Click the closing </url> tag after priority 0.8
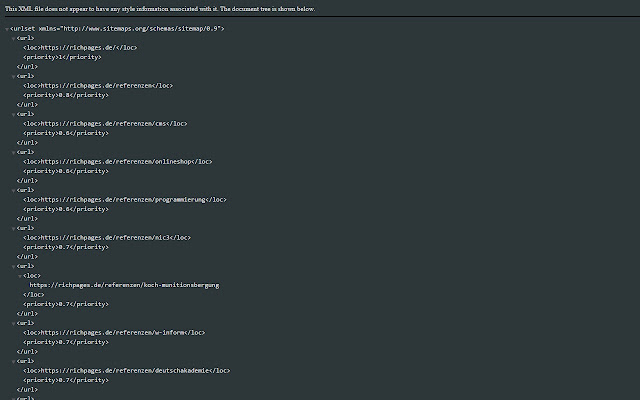Viewport: 640px width, 400px height. (27, 104)
